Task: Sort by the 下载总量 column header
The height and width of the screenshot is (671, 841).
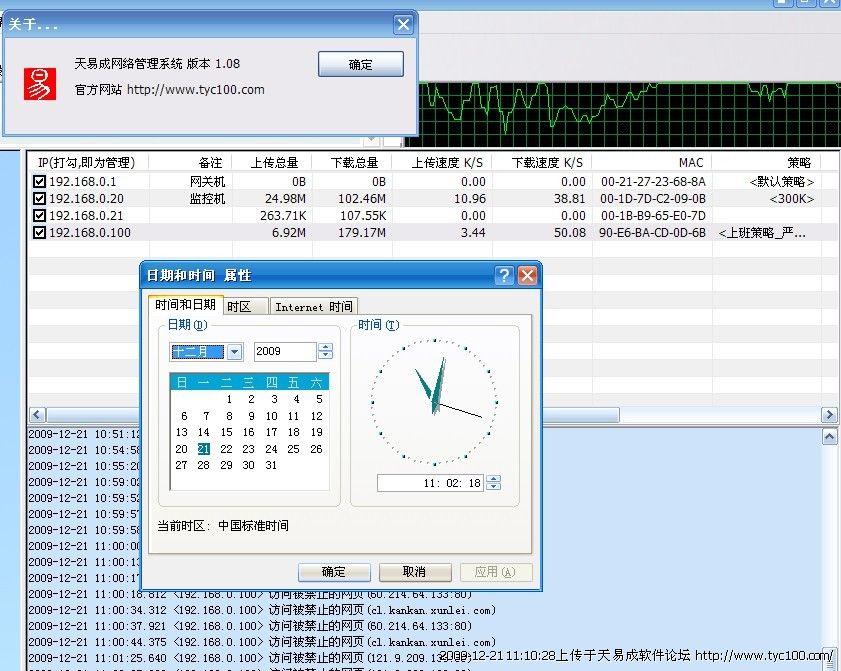Action: (x=352, y=163)
